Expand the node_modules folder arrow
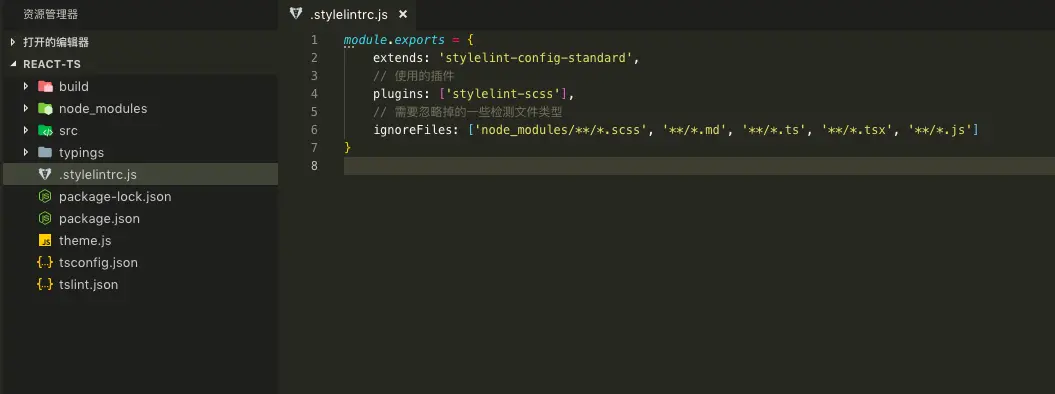The height and width of the screenshot is (394, 1055). click(x=26, y=108)
